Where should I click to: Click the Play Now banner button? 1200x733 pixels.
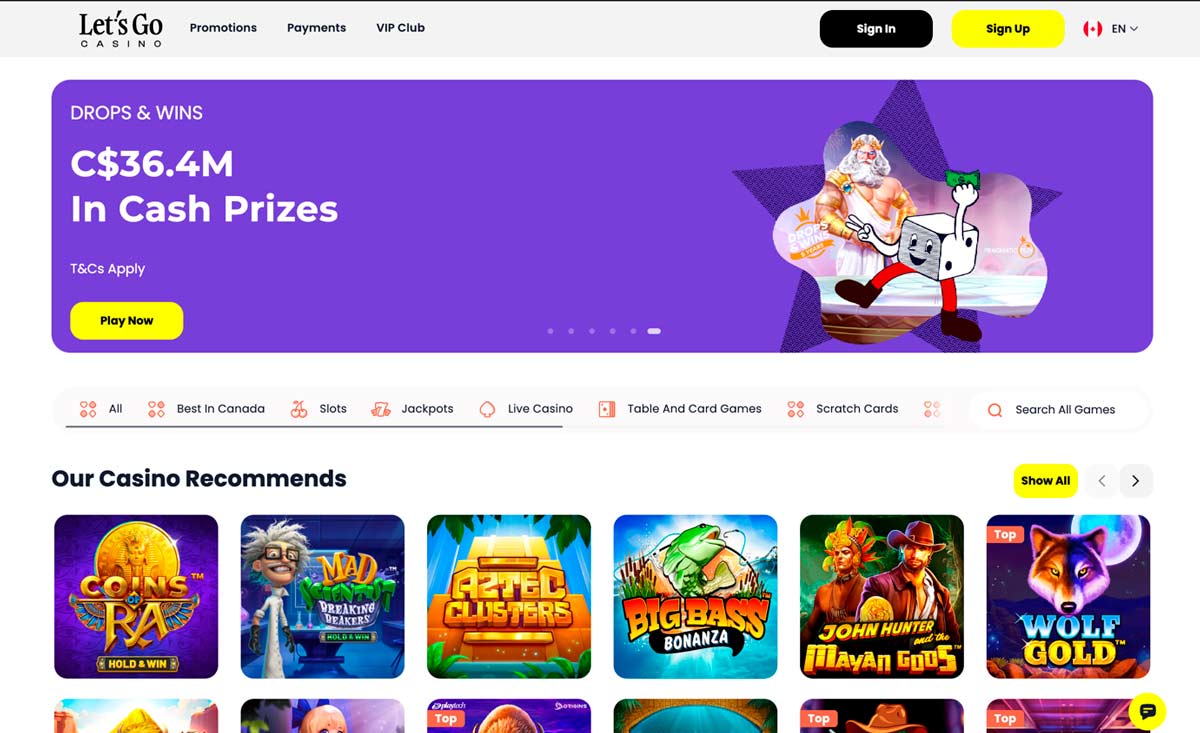pyautogui.click(x=126, y=321)
